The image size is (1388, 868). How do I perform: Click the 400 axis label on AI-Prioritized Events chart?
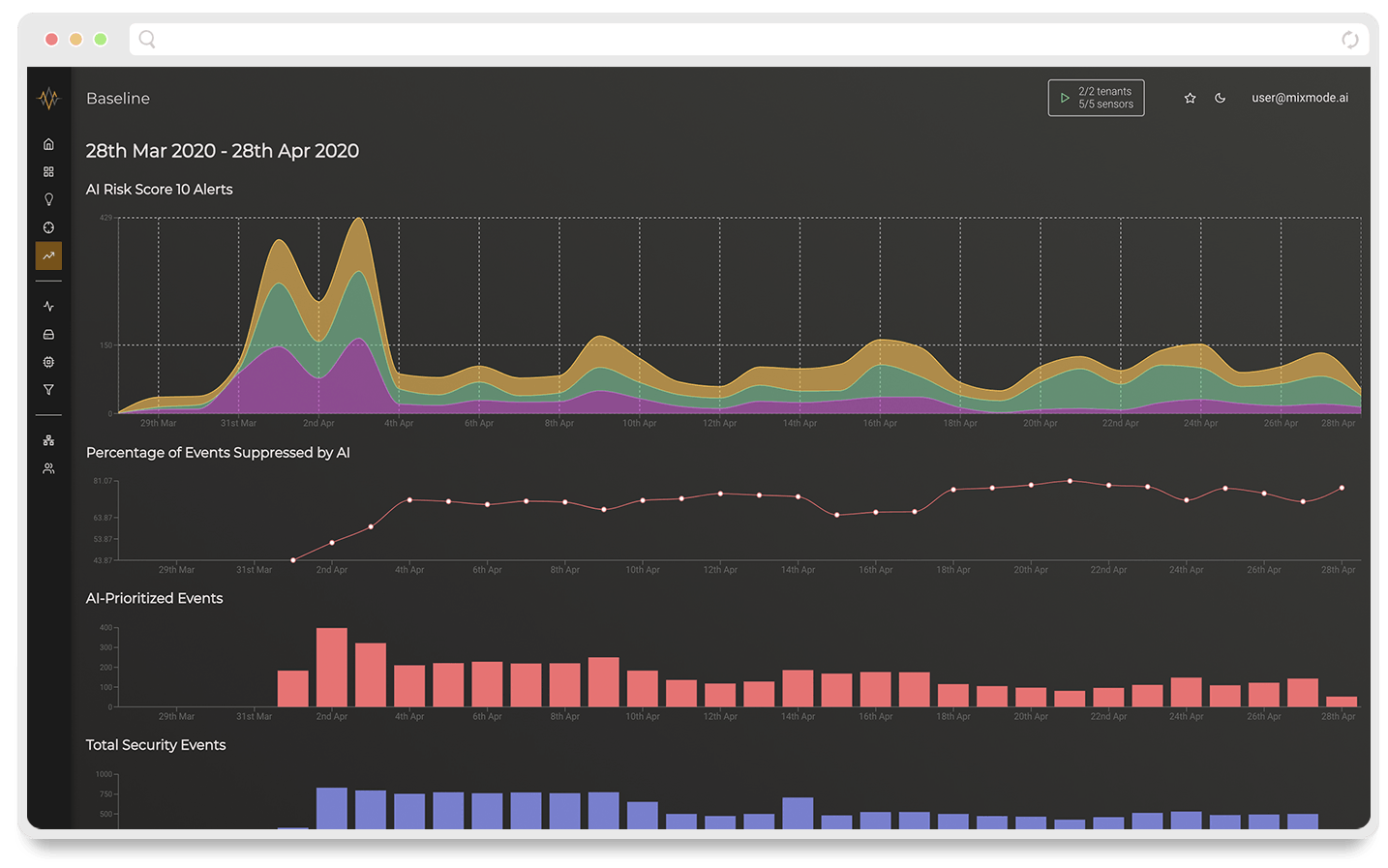(106, 628)
